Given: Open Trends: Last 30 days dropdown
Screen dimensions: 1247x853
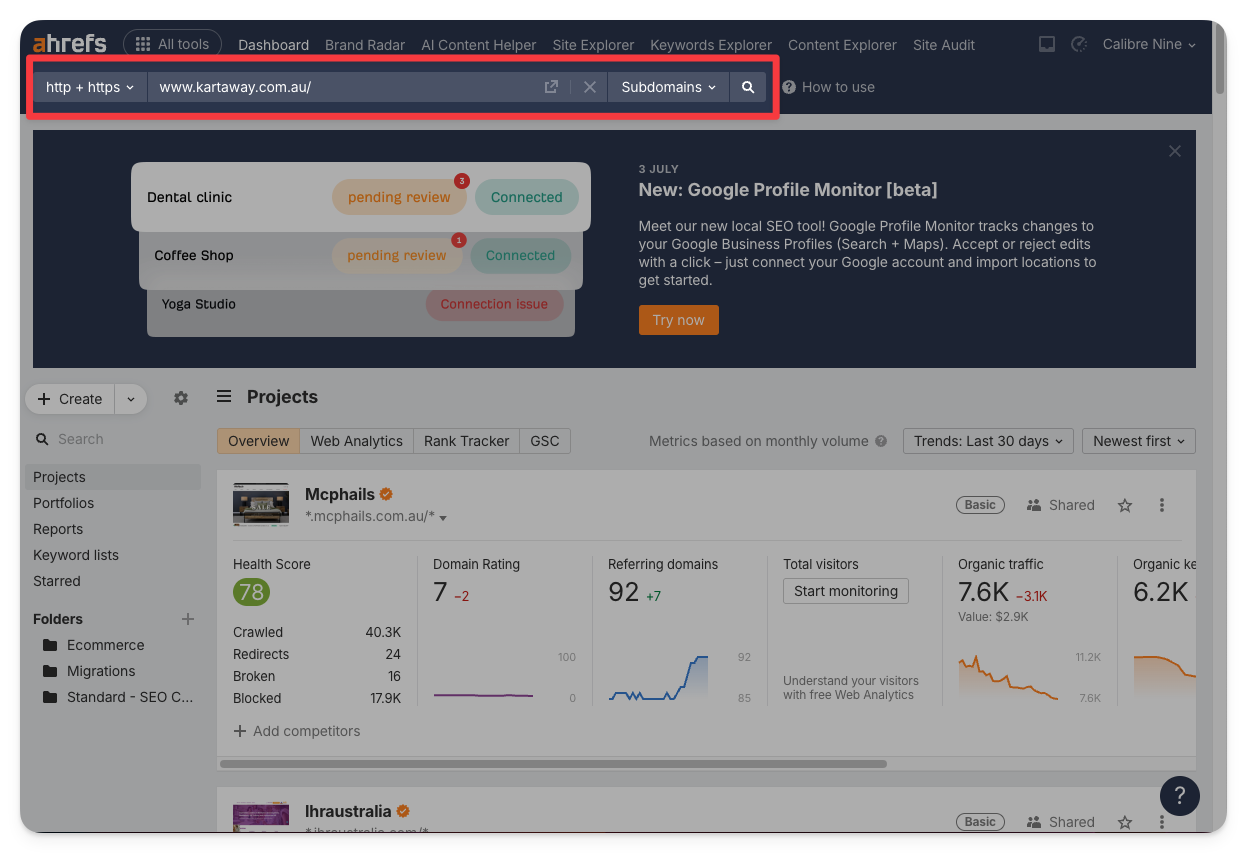Looking at the screenshot, I should [x=988, y=441].
